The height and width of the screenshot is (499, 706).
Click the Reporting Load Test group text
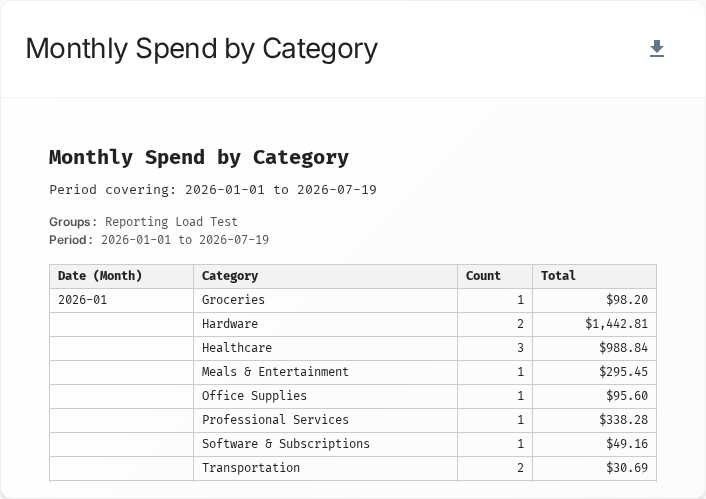coord(171,222)
